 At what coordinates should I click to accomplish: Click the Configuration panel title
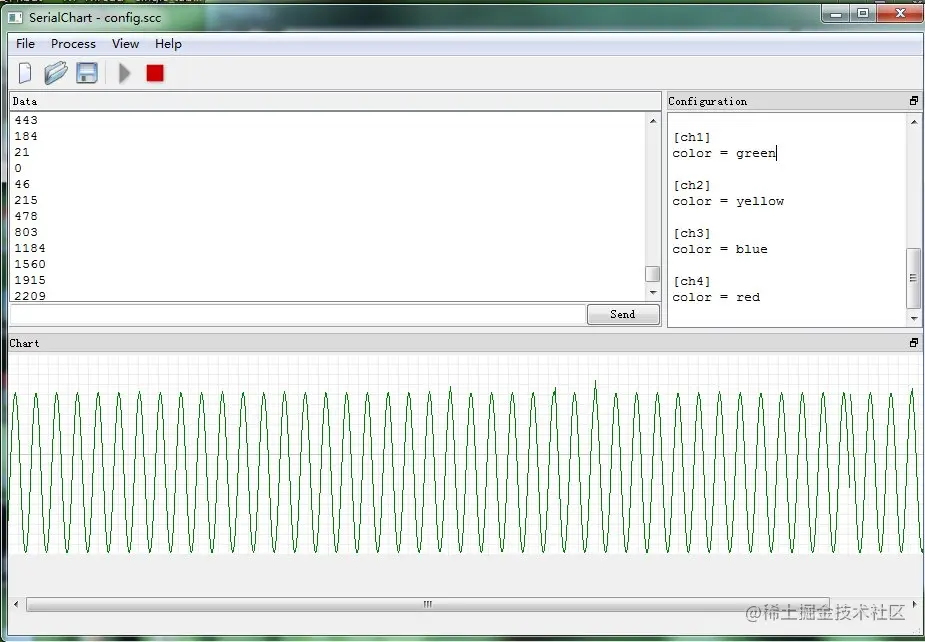(707, 101)
